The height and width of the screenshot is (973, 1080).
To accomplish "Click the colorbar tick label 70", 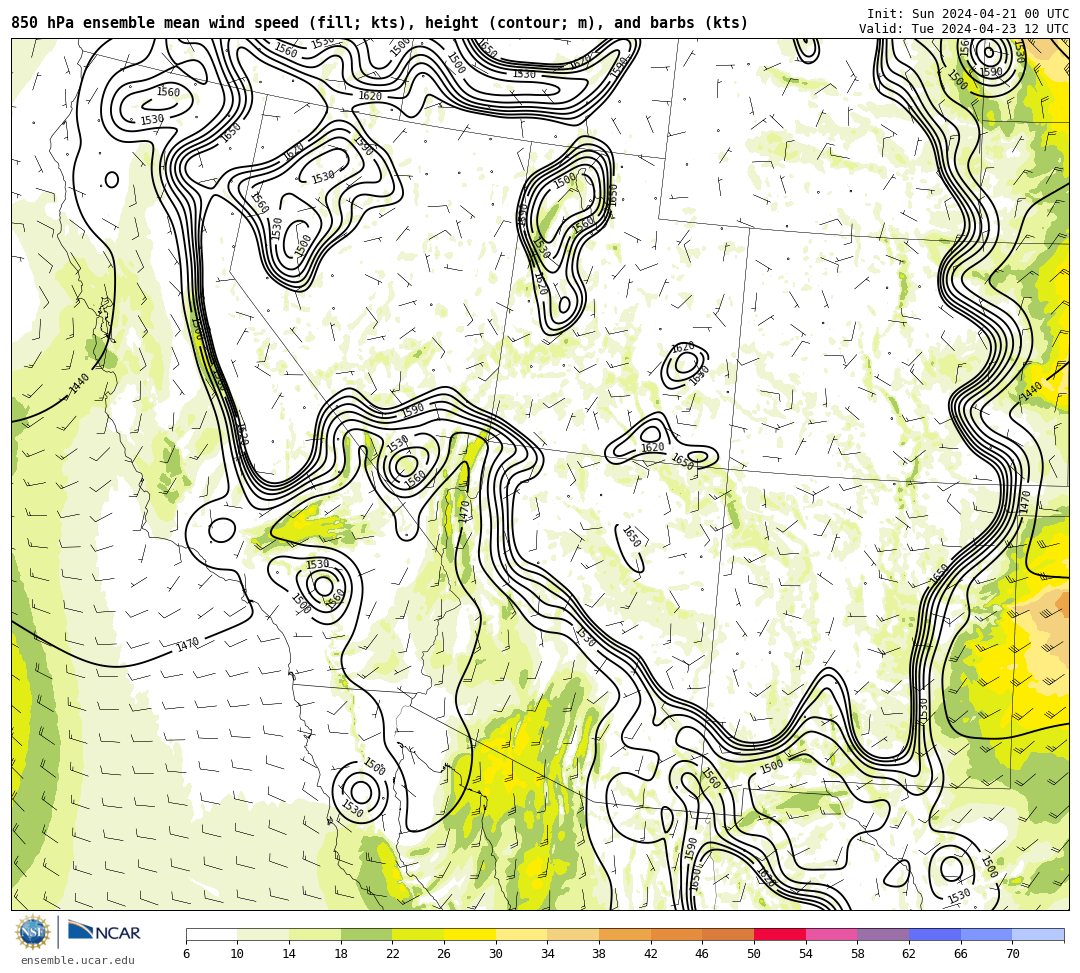I will coord(1012,954).
